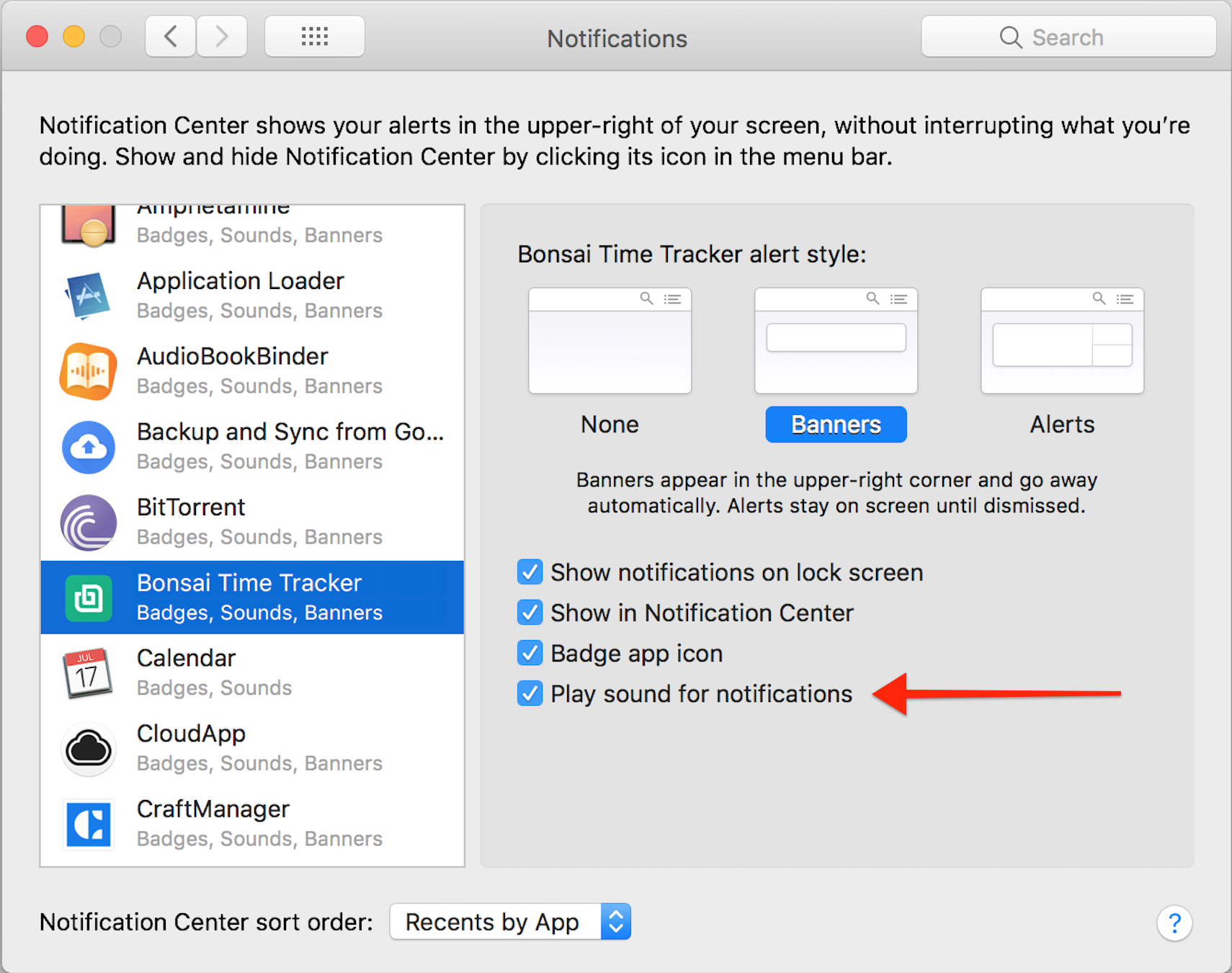The height and width of the screenshot is (973, 1232).
Task: Click the CloudApp black cloud icon
Action: pos(89,749)
